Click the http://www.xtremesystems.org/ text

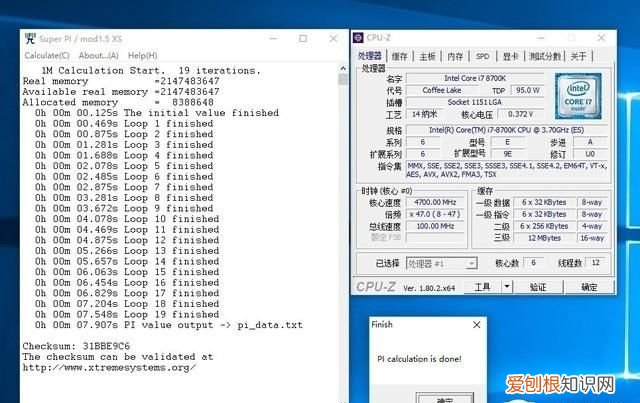click(x=109, y=367)
